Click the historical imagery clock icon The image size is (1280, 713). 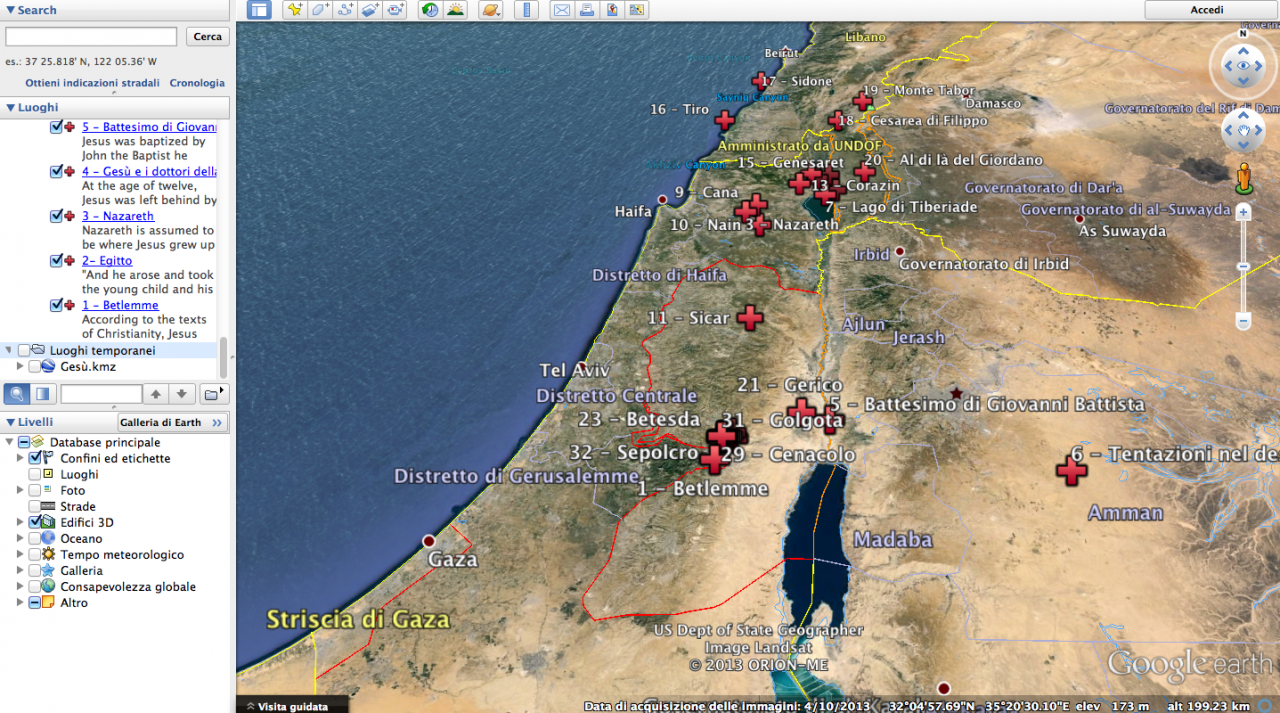(x=430, y=10)
